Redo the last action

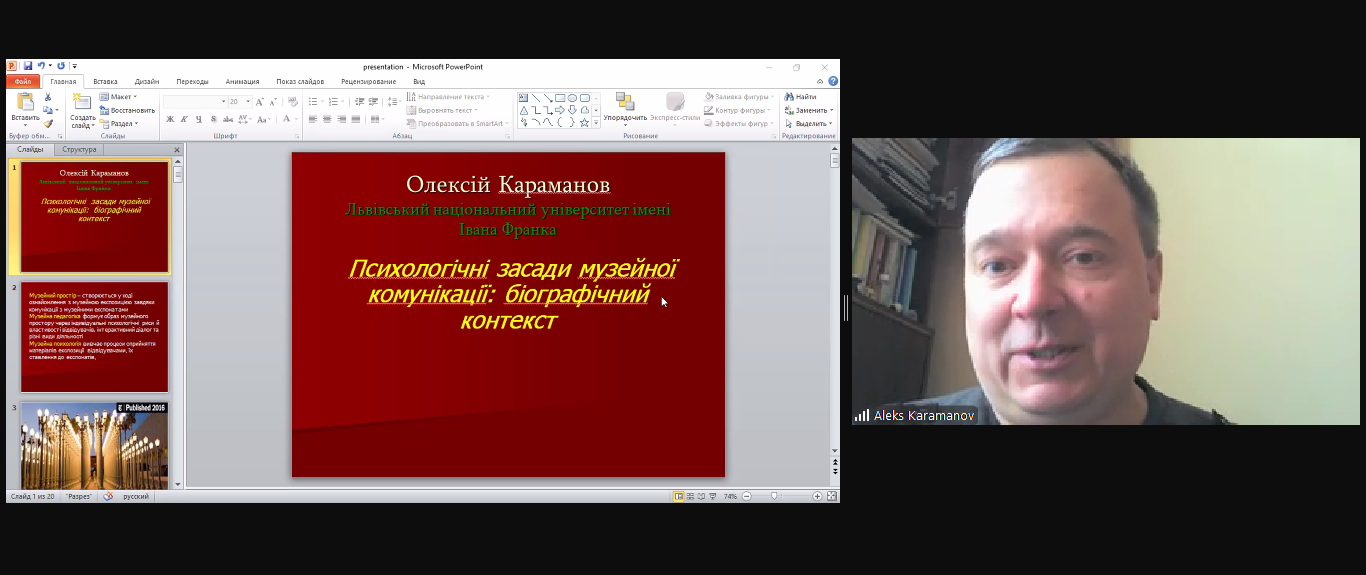pyautogui.click(x=61, y=66)
